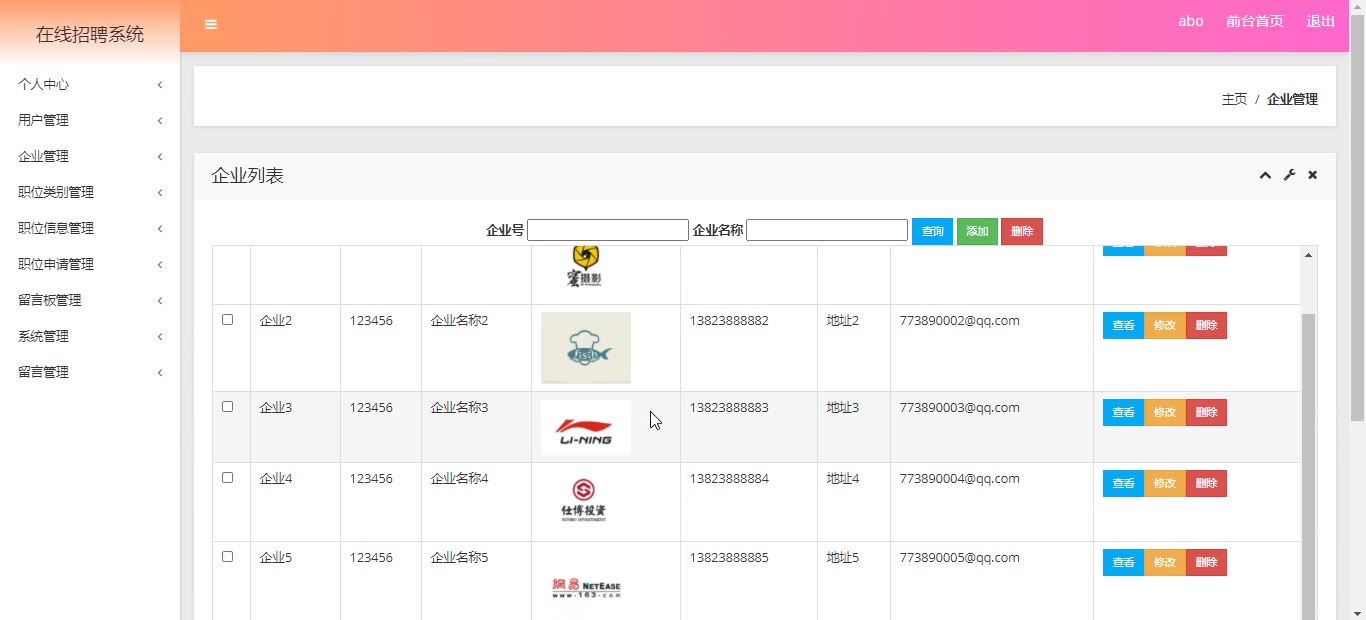Click the 企业4 link in table
Viewport: 1366px width, 620px height.
pyautogui.click(x=276, y=479)
